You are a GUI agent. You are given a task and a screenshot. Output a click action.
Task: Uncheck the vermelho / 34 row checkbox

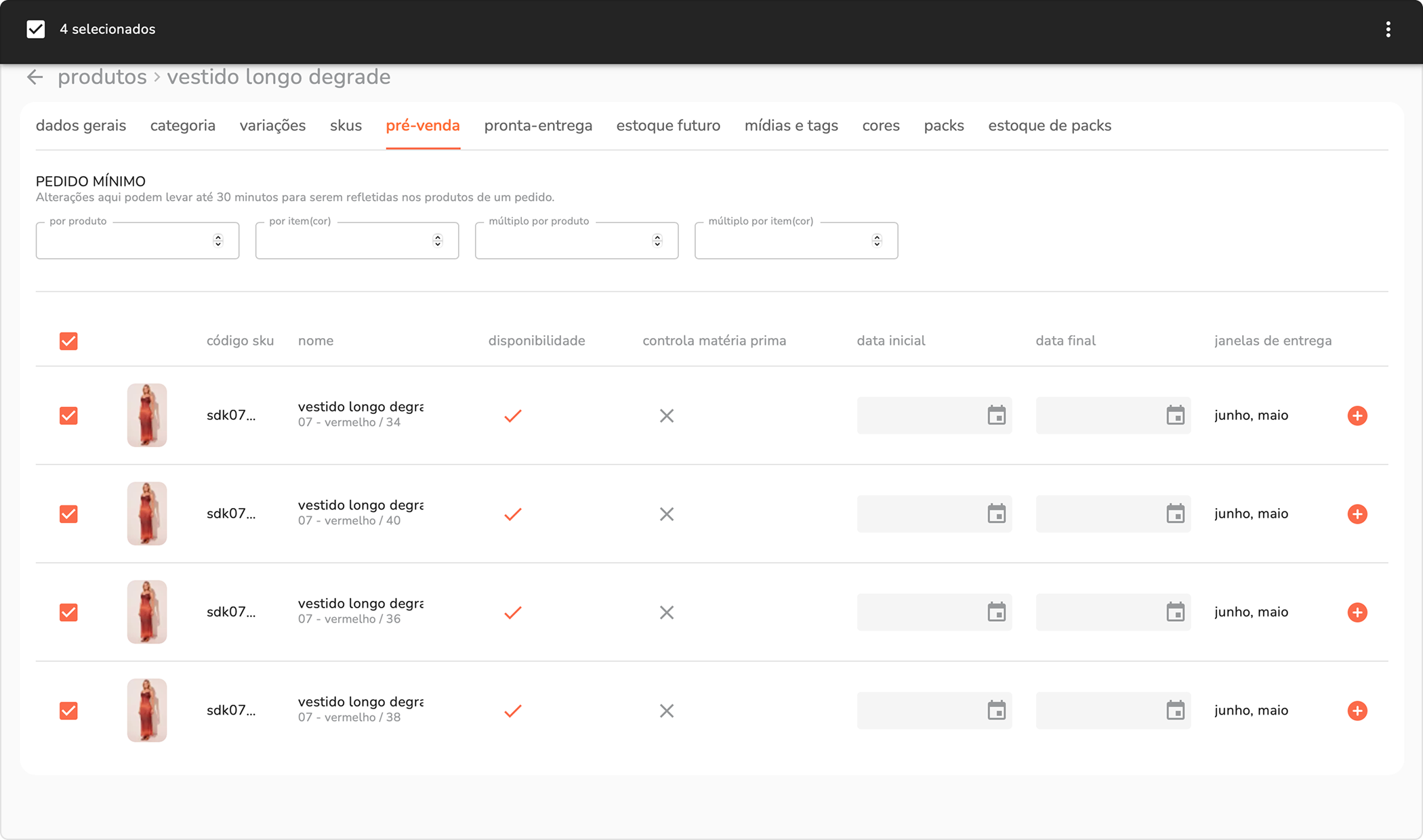[68, 415]
